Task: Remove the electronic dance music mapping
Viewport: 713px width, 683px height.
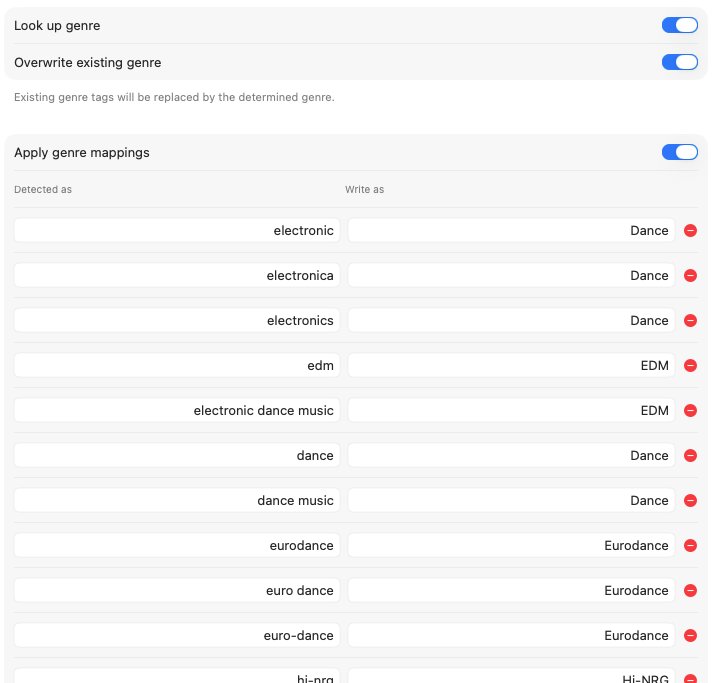Action: point(690,411)
